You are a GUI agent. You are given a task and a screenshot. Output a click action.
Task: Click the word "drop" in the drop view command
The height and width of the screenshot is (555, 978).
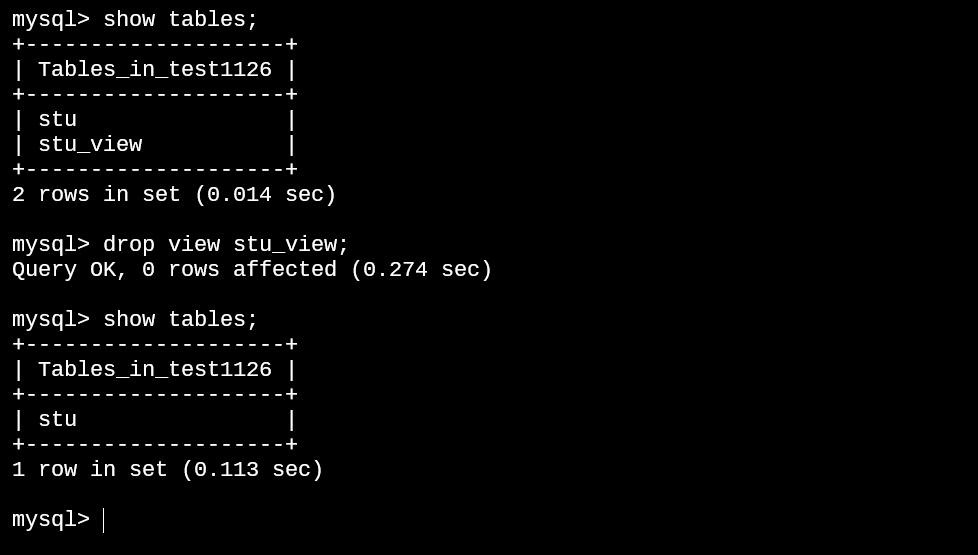(x=128, y=245)
